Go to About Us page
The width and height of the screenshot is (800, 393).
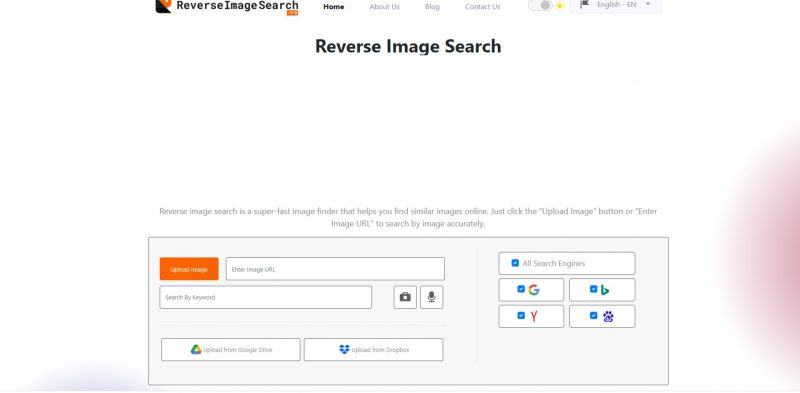pos(385,7)
